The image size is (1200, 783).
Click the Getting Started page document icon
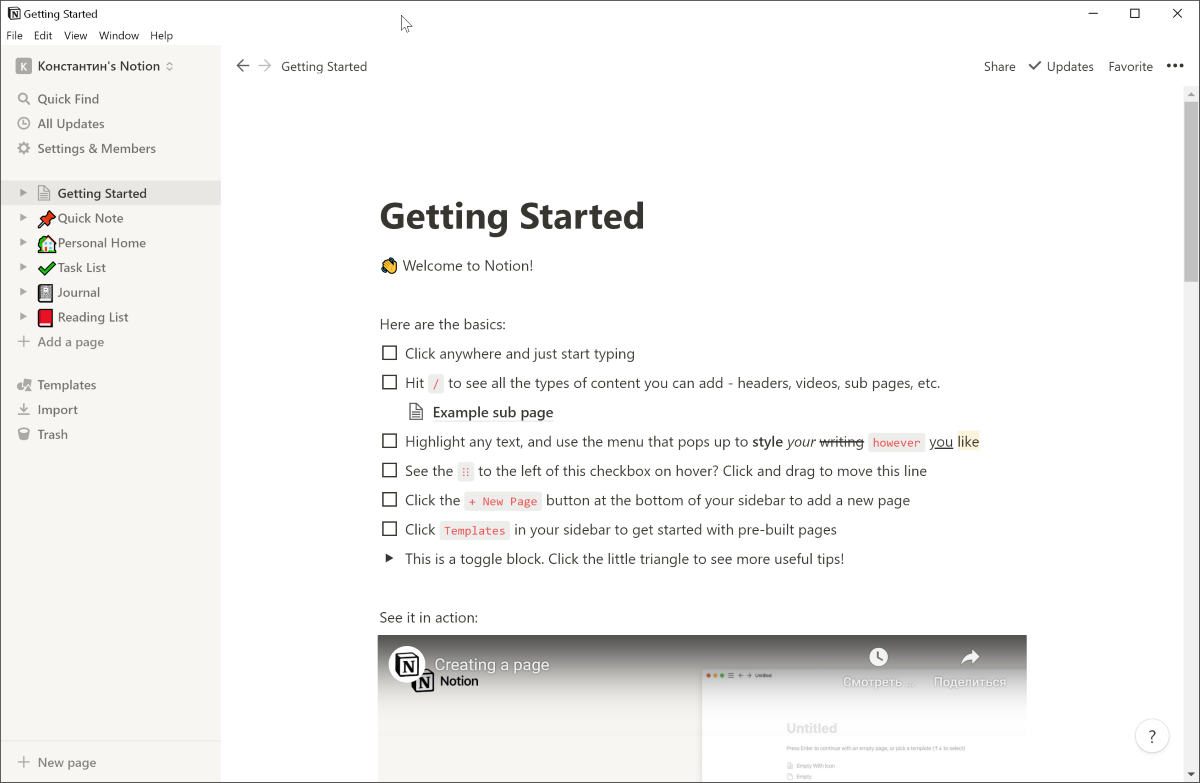(44, 193)
